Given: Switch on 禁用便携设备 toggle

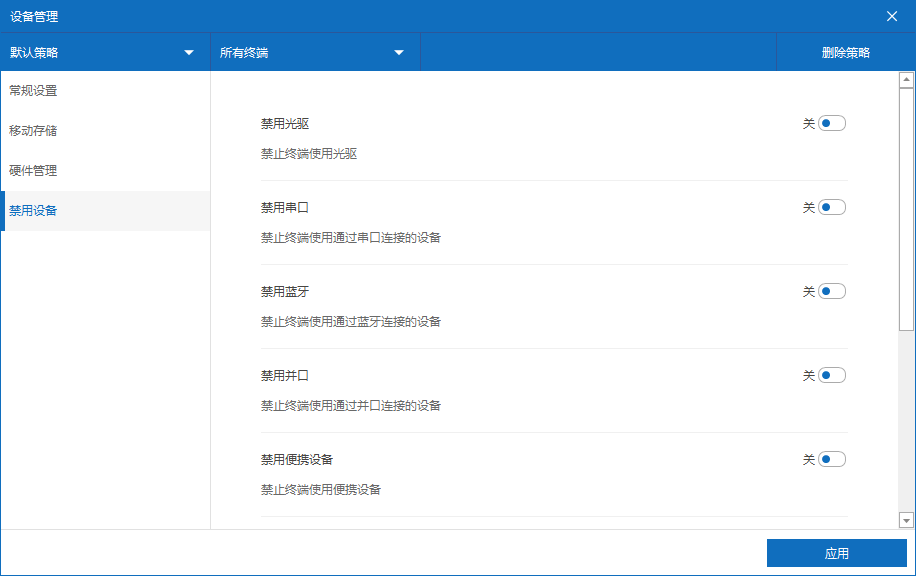Looking at the screenshot, I should 831,459.
